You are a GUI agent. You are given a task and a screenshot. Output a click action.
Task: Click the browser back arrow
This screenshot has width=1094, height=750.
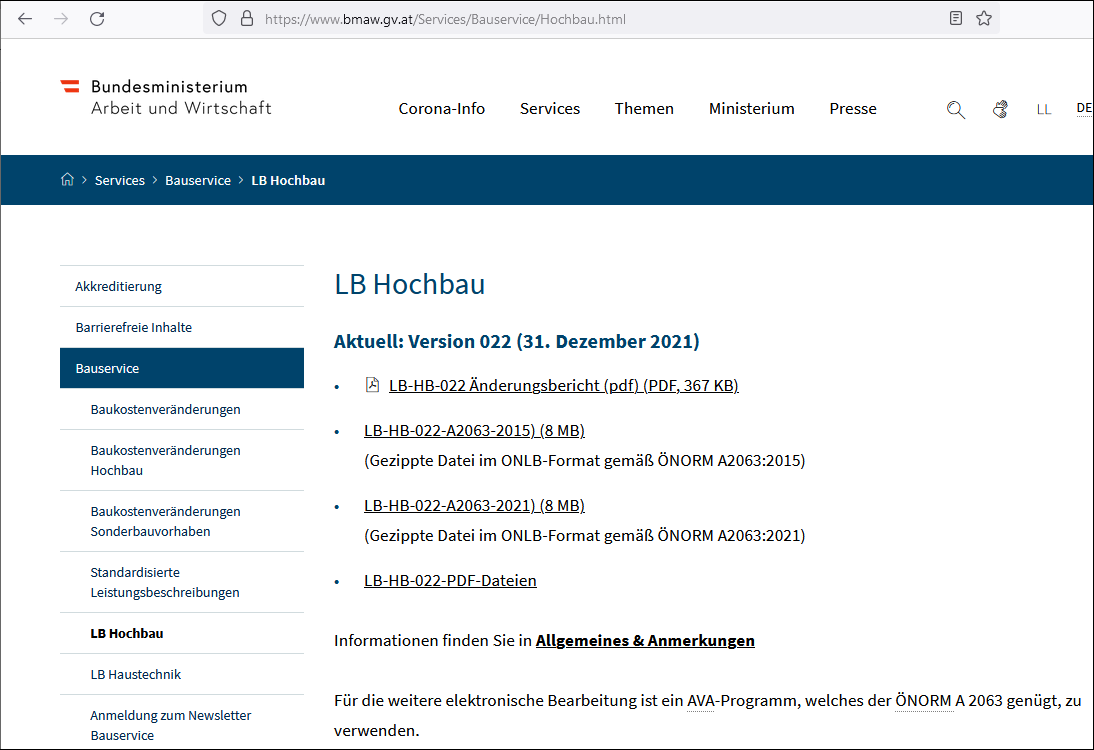(x=25, y=18)
